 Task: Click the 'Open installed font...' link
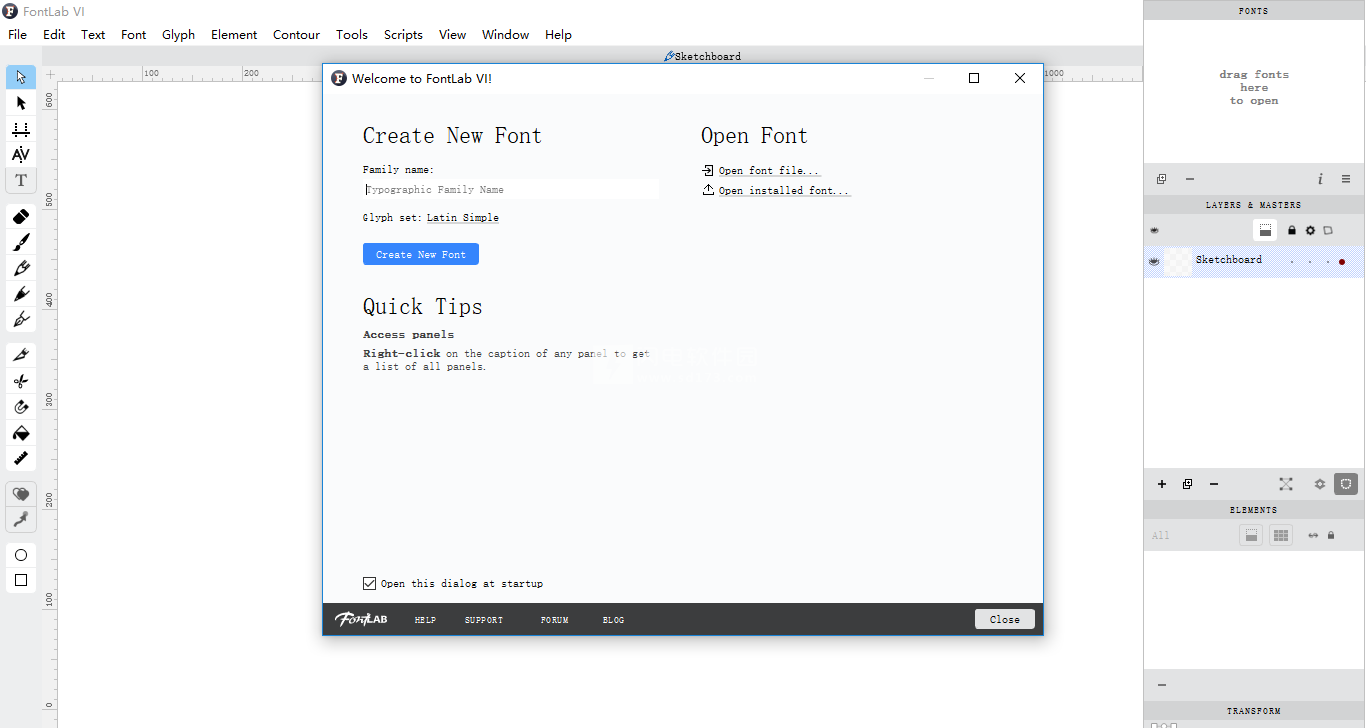(784, 191)
